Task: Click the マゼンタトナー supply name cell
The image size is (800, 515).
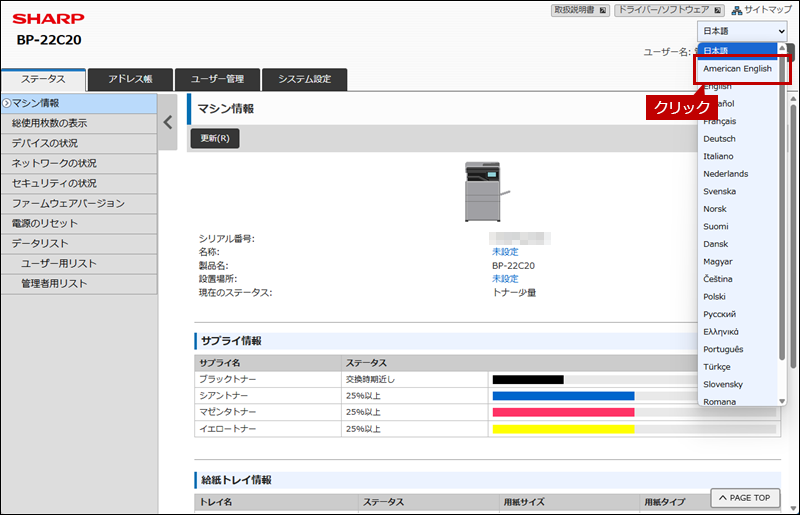Action: click(x=268, y=412)
